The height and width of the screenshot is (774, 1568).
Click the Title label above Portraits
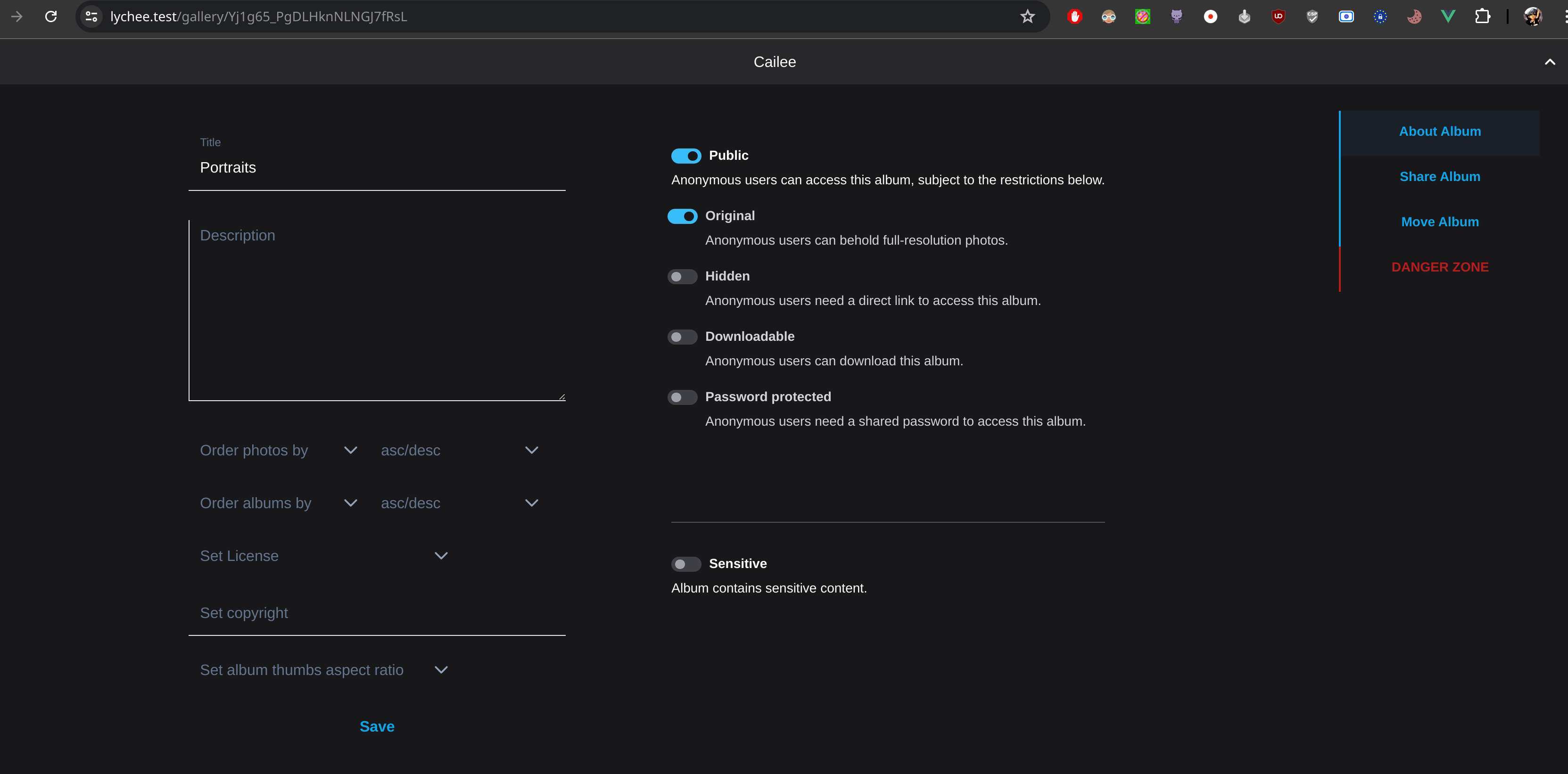tap(210, 142)
